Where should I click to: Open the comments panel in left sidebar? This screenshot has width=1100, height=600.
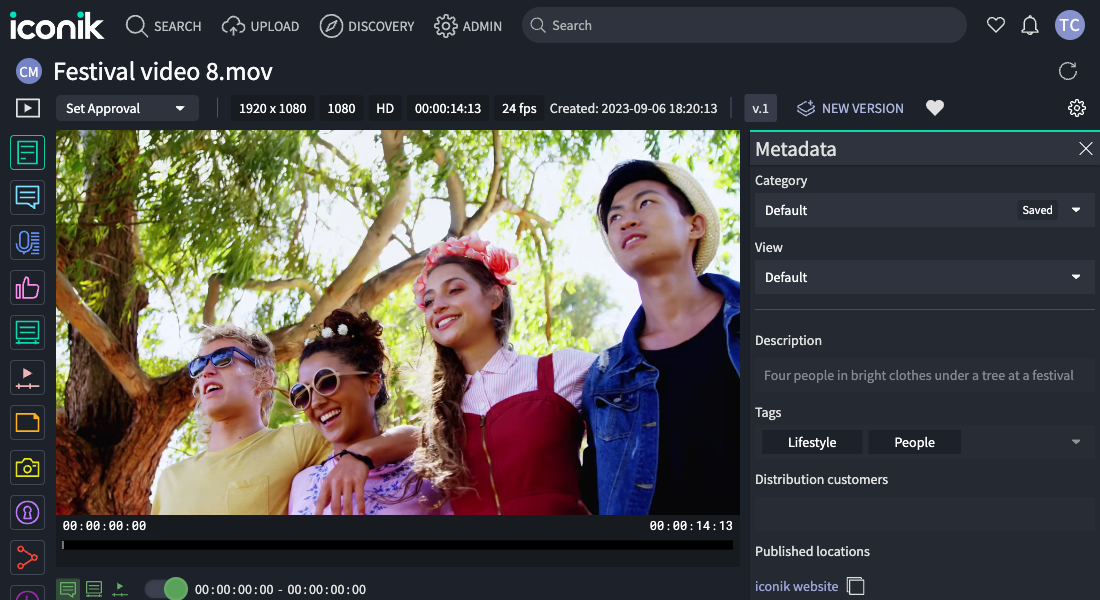pos(27,197)
